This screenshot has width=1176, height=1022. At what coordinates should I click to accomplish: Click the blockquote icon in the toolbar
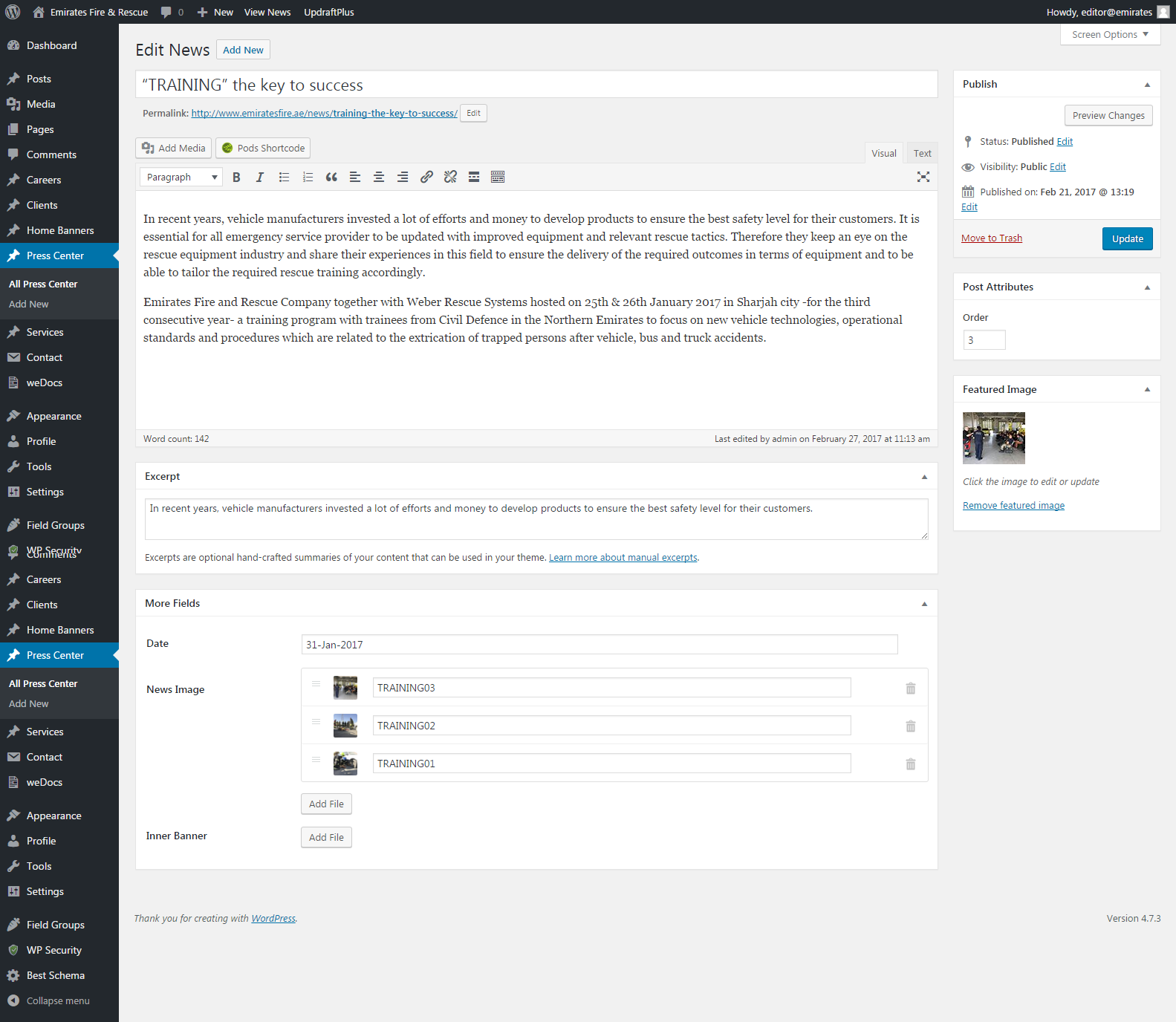331,177
